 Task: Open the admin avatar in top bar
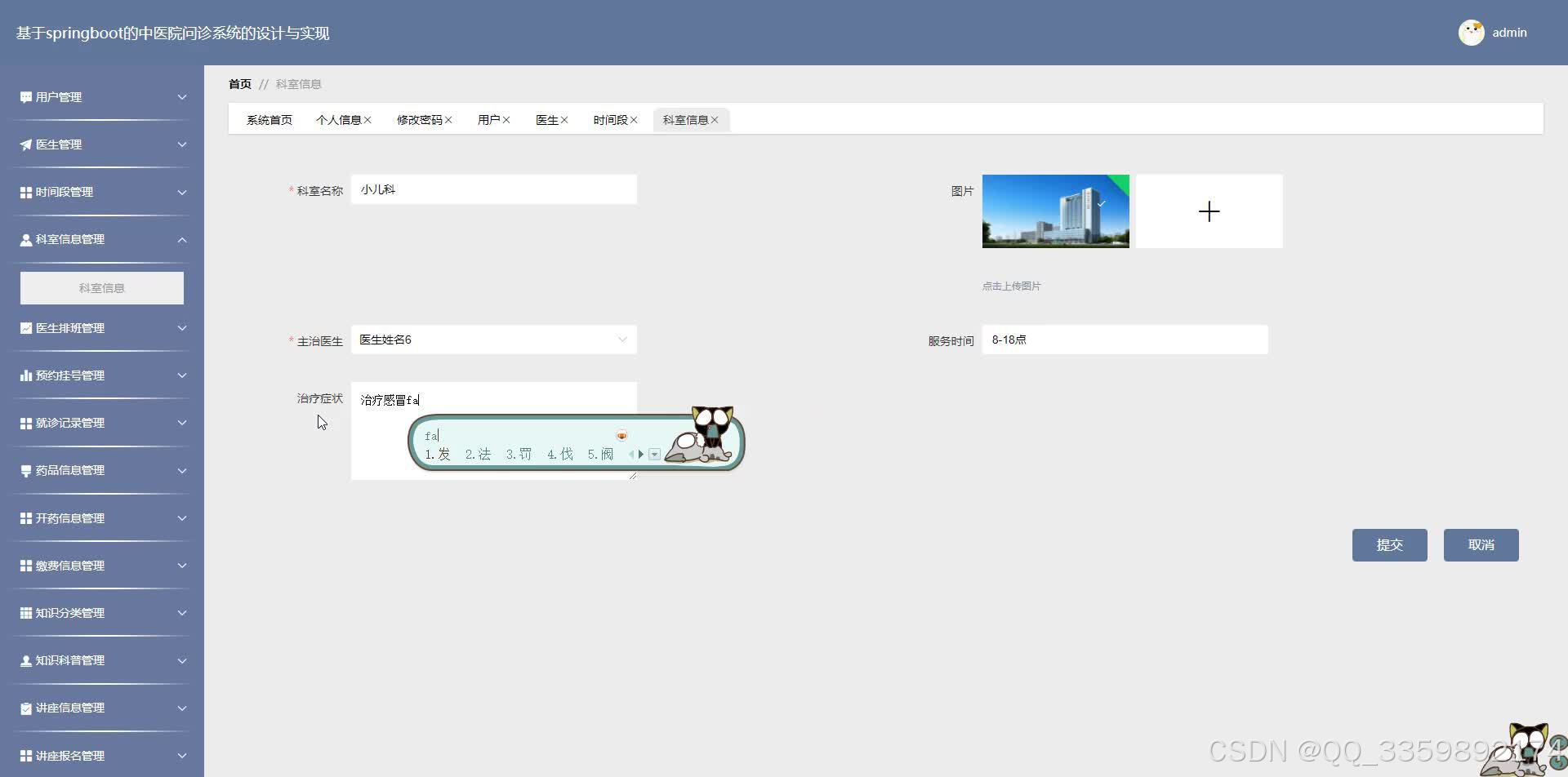[1472, 33]
